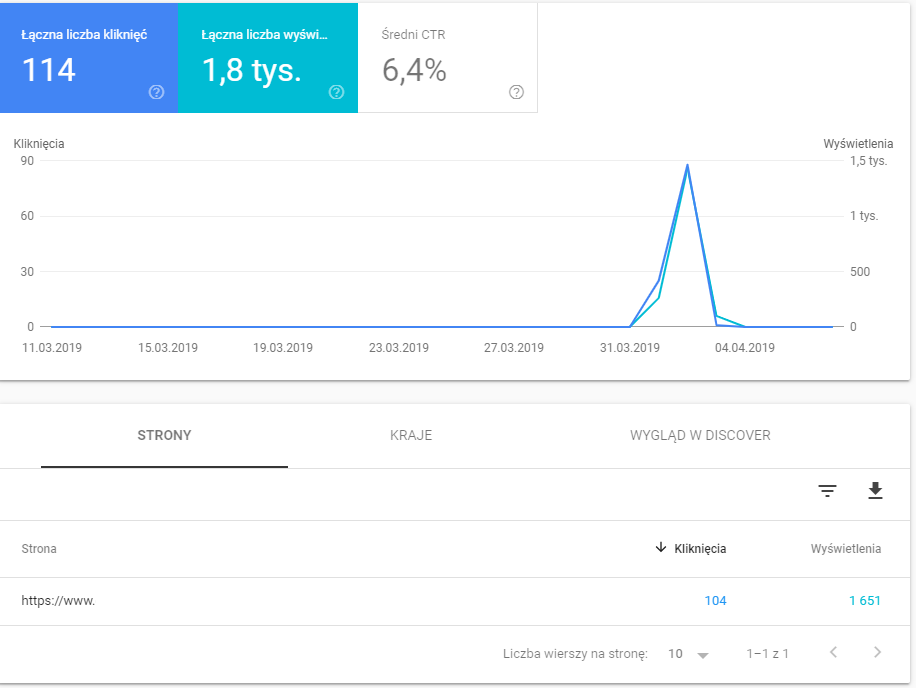This screenshot has height=688, width=916.
Task: Open help for Łączna liczba wyświetleń metric
Action: point(337,93)
